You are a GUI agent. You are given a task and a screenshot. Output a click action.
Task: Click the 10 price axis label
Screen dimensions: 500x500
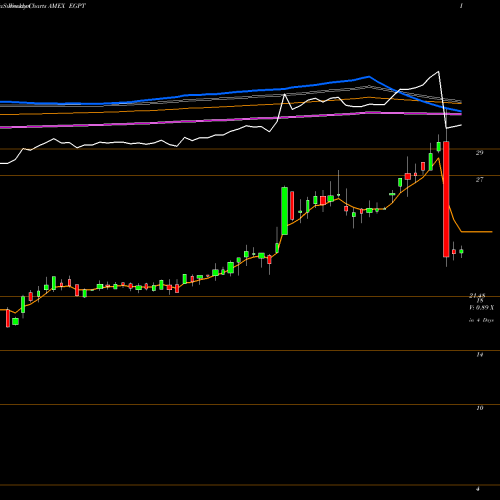click(x=480, y=408)
